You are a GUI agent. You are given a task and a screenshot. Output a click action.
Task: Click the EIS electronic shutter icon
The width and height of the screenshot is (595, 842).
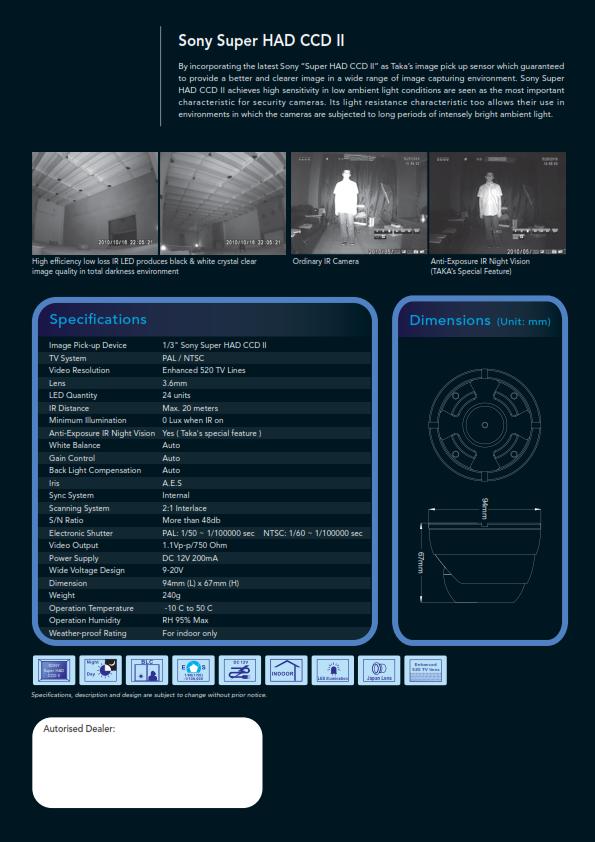(193, 670)
